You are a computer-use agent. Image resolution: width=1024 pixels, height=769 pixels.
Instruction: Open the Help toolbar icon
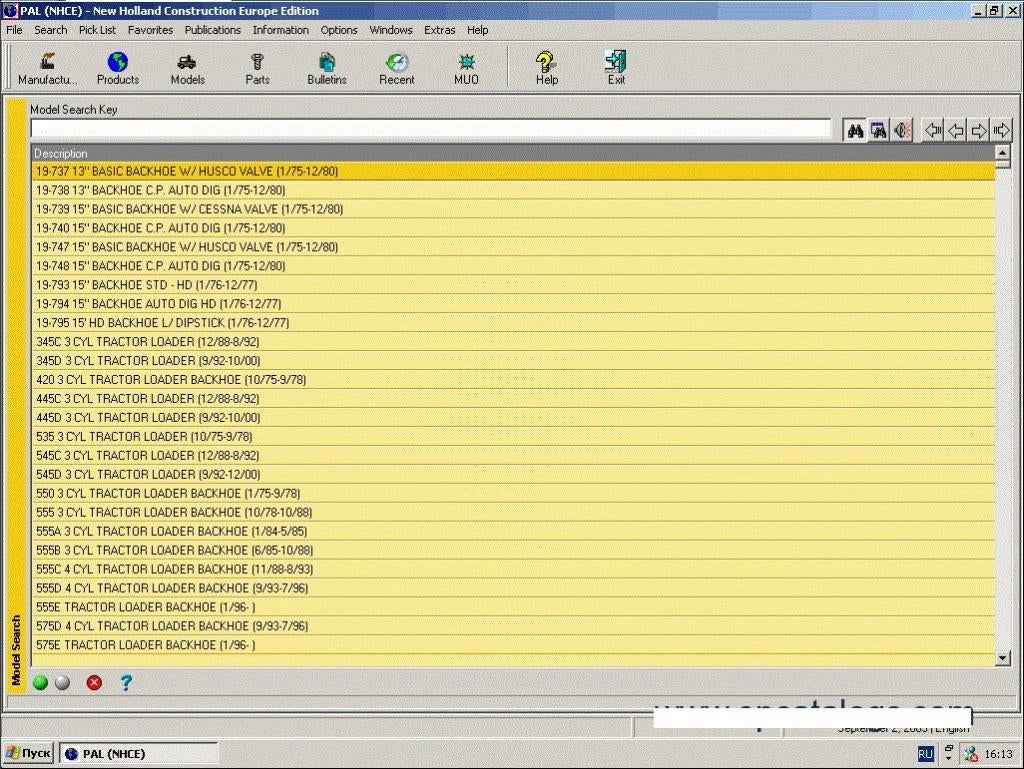point(546,62)
